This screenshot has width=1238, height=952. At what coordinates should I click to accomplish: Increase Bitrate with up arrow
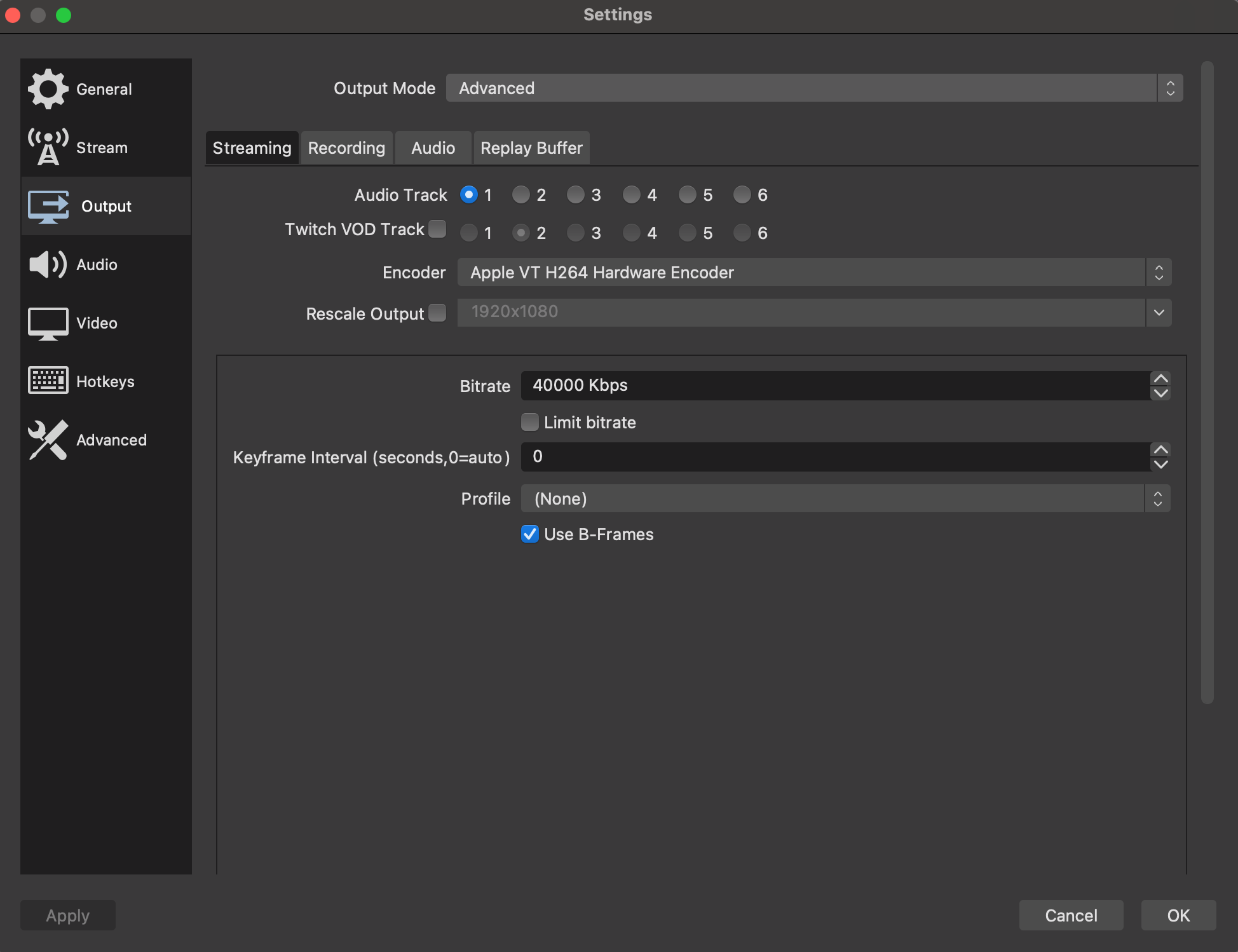click(x=1160, y=378)
